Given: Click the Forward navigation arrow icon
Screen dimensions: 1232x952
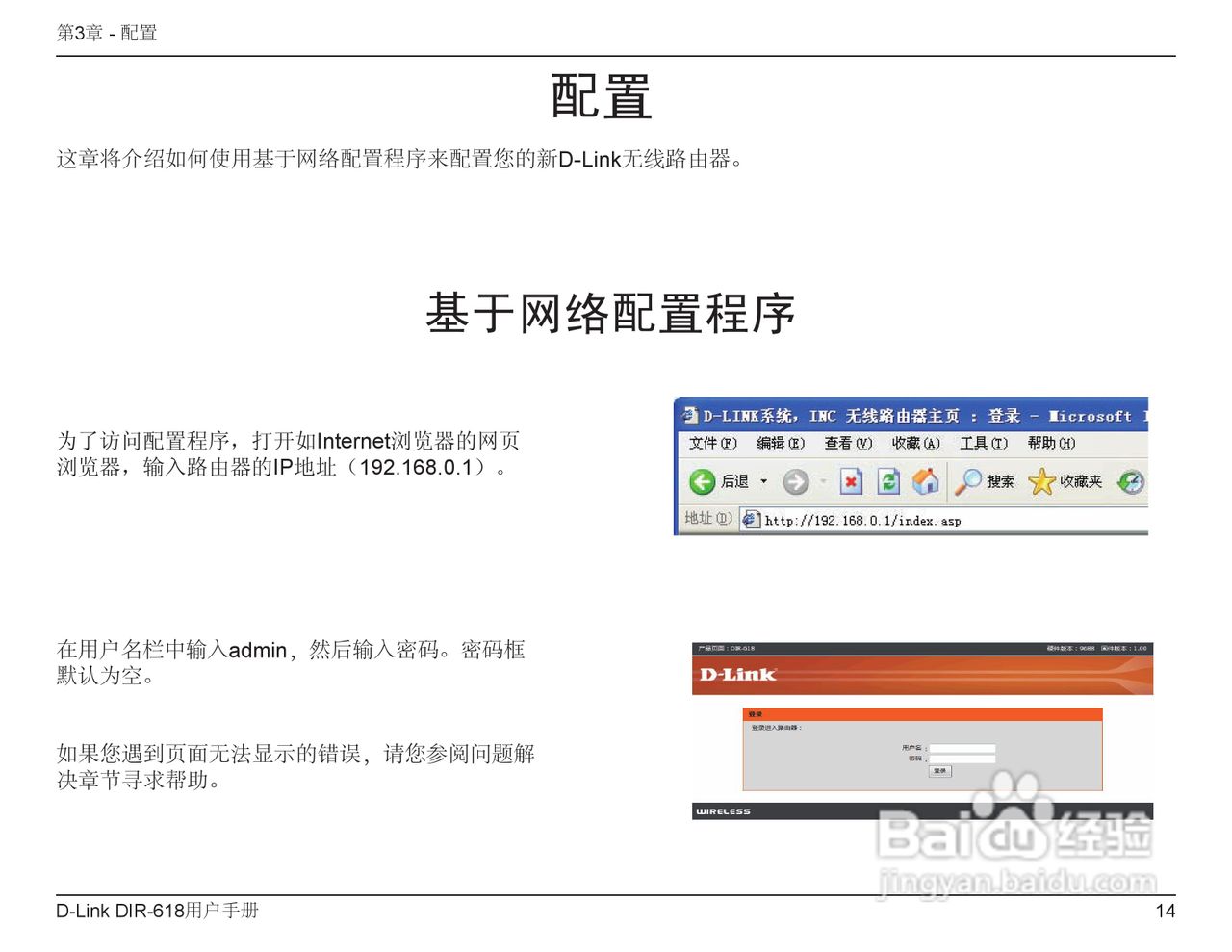Looking at the screenshot, I should click(x=796, y=480).
